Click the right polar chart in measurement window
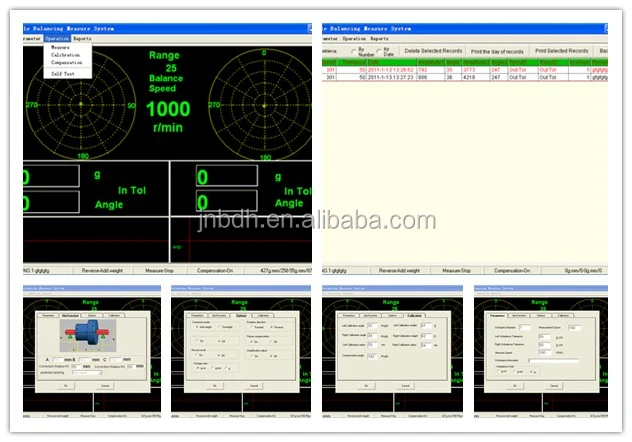632x442 pixels. [x=261, y=105]
